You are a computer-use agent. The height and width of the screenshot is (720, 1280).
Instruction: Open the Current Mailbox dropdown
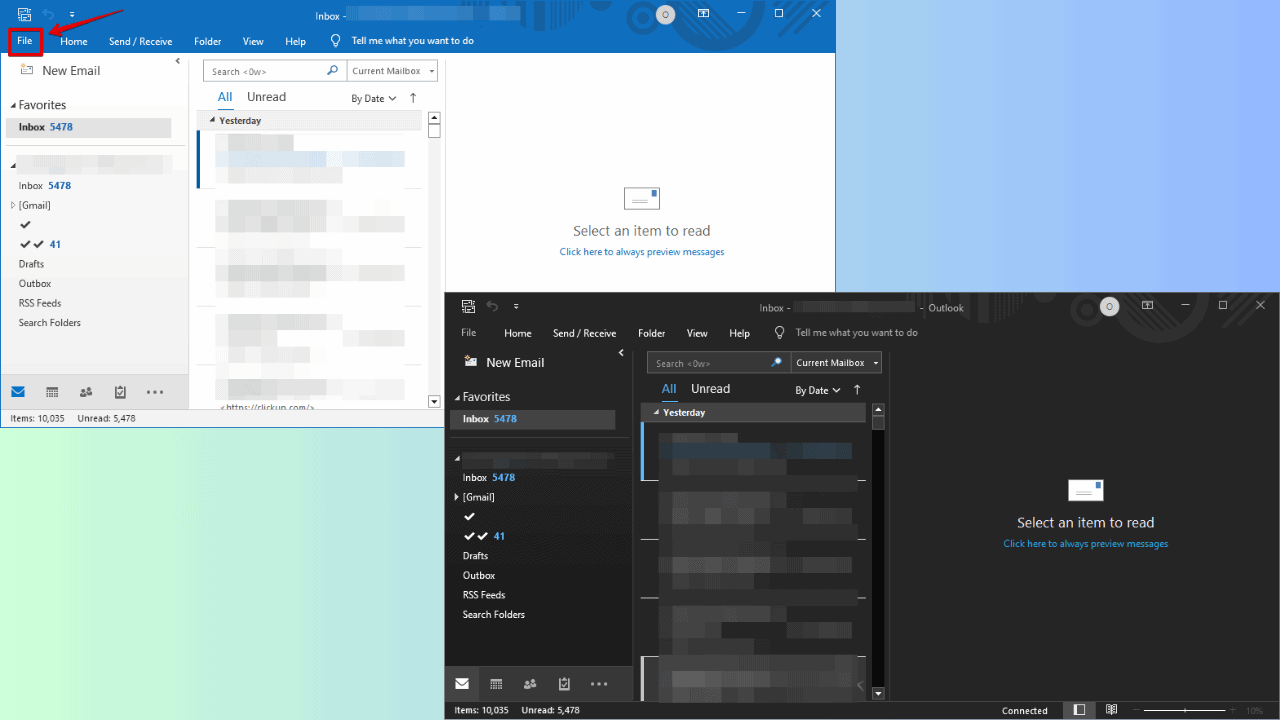428,70
